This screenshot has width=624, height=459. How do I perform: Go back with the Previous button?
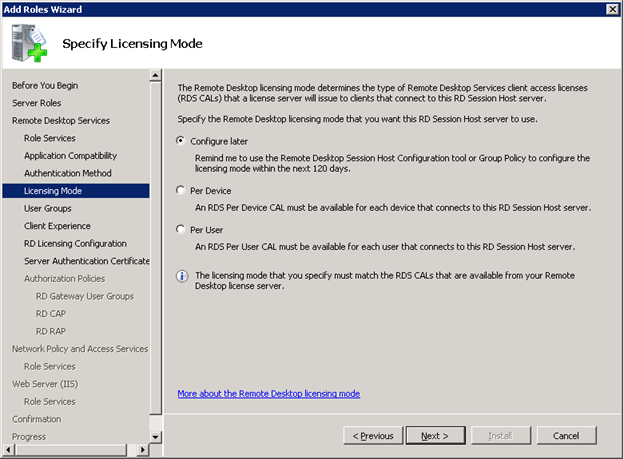point(373,436)
